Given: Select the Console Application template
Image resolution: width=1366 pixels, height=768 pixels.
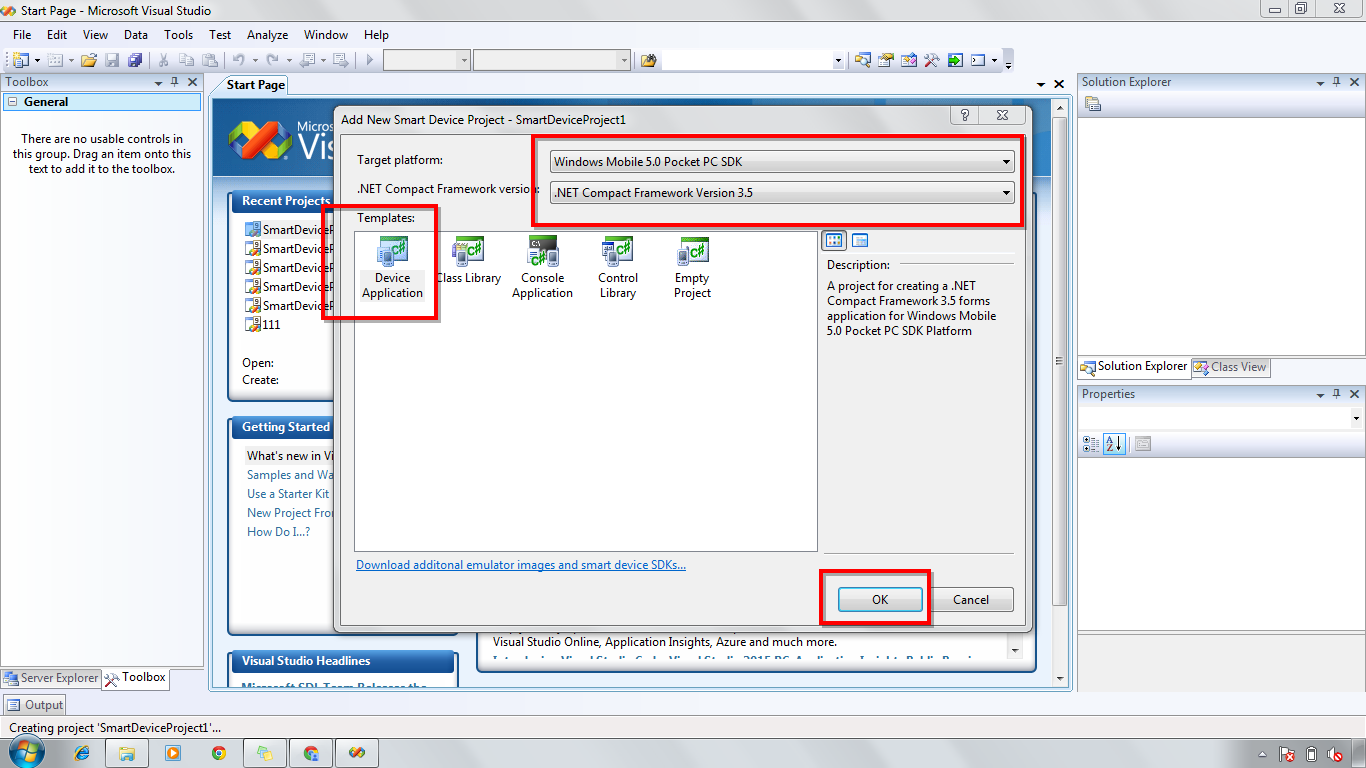Looking at the screenshot, I should [542, 268].
